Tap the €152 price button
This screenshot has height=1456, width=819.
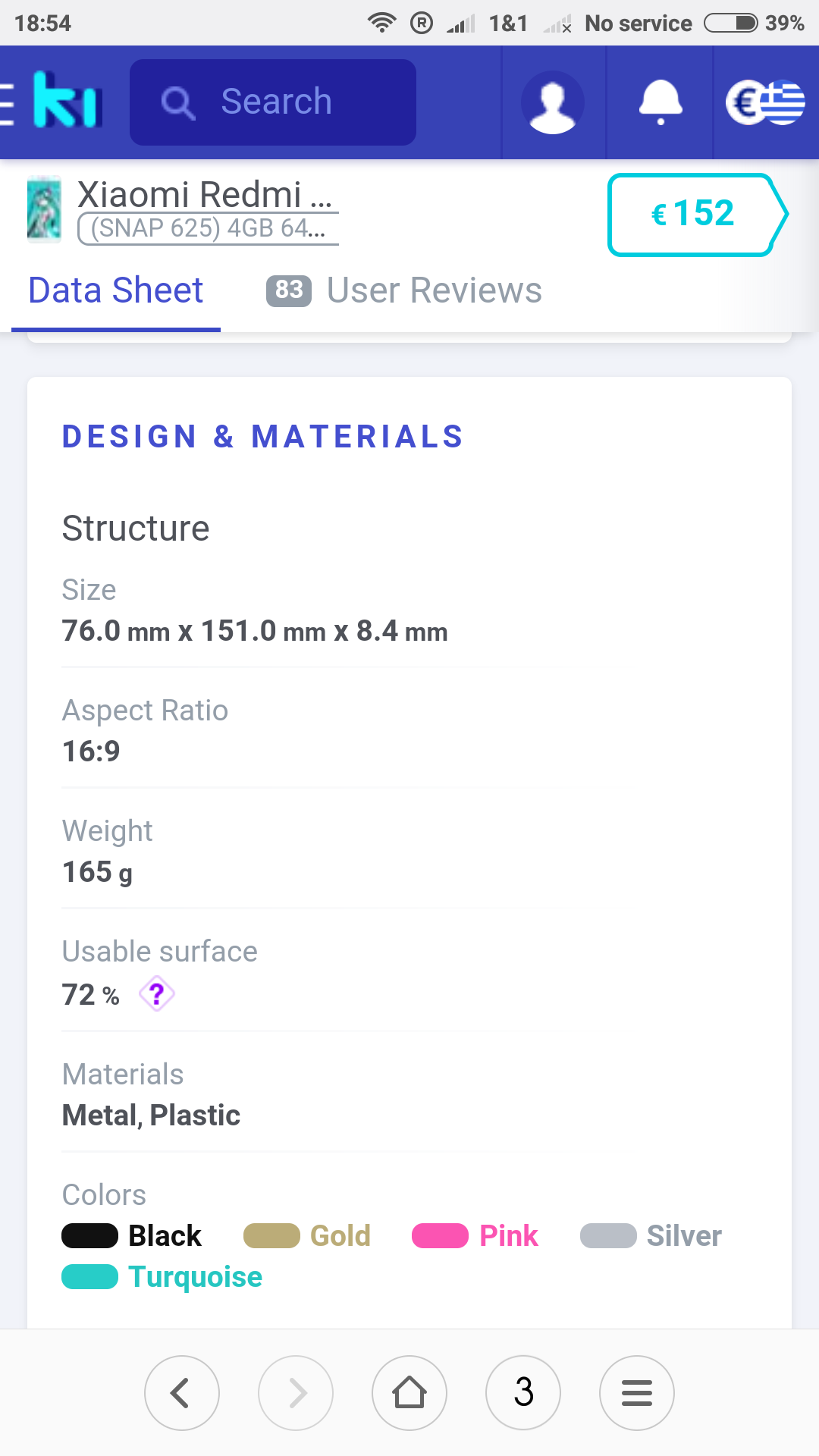694,215
